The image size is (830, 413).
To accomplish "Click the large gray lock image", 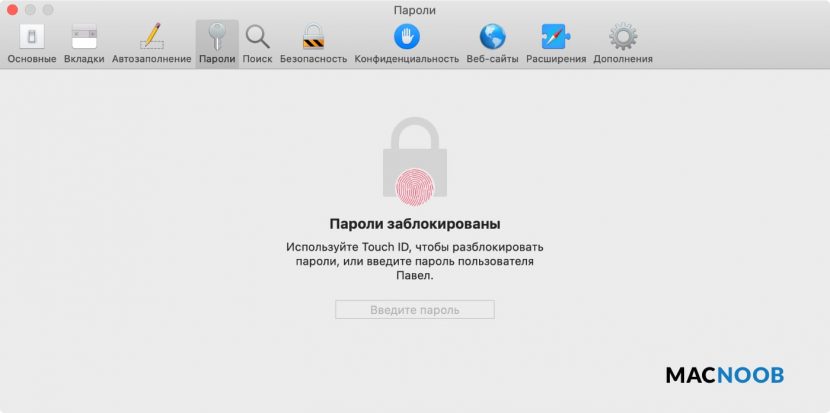I will (414, 157).
